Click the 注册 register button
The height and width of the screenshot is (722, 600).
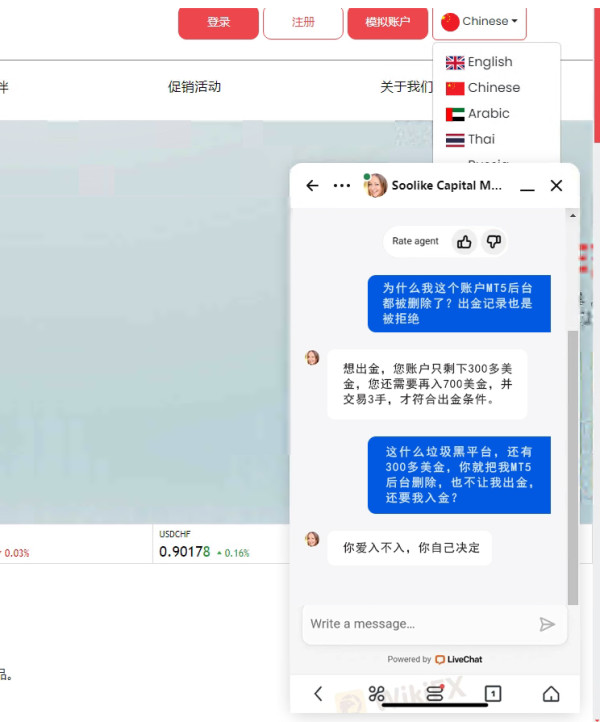click(x=303, y=23)
